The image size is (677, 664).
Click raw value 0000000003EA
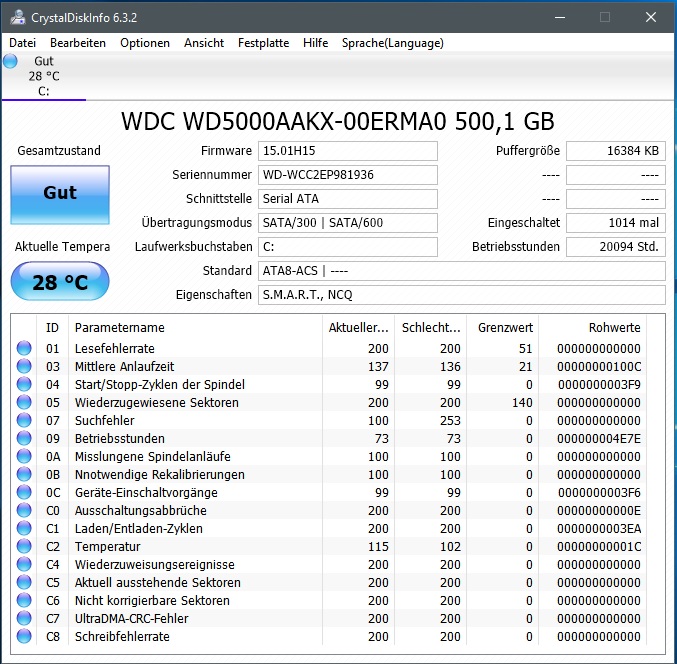pyautogui.click(x=599, y=528)
